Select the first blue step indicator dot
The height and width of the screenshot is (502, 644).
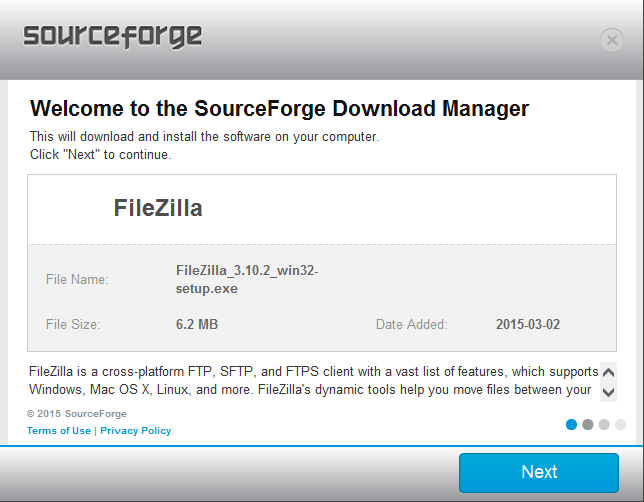(572, 424)
